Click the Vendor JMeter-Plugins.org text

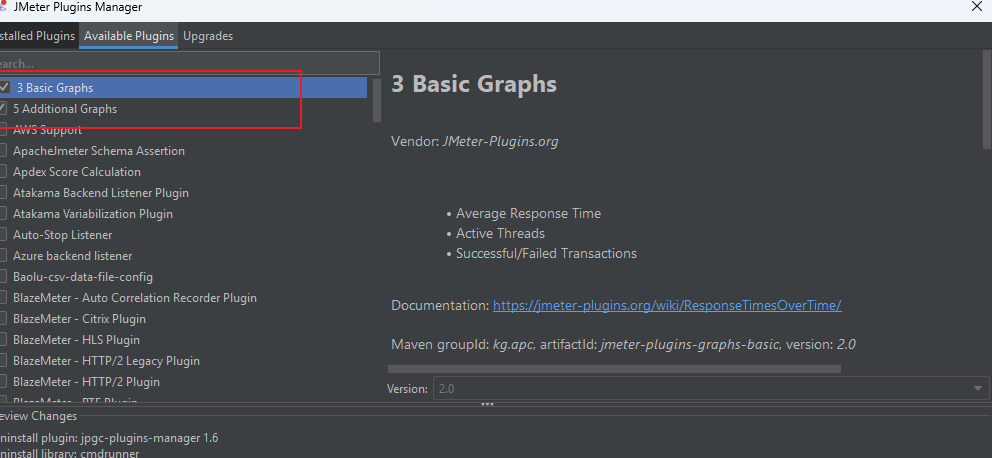tap(474, 142)
